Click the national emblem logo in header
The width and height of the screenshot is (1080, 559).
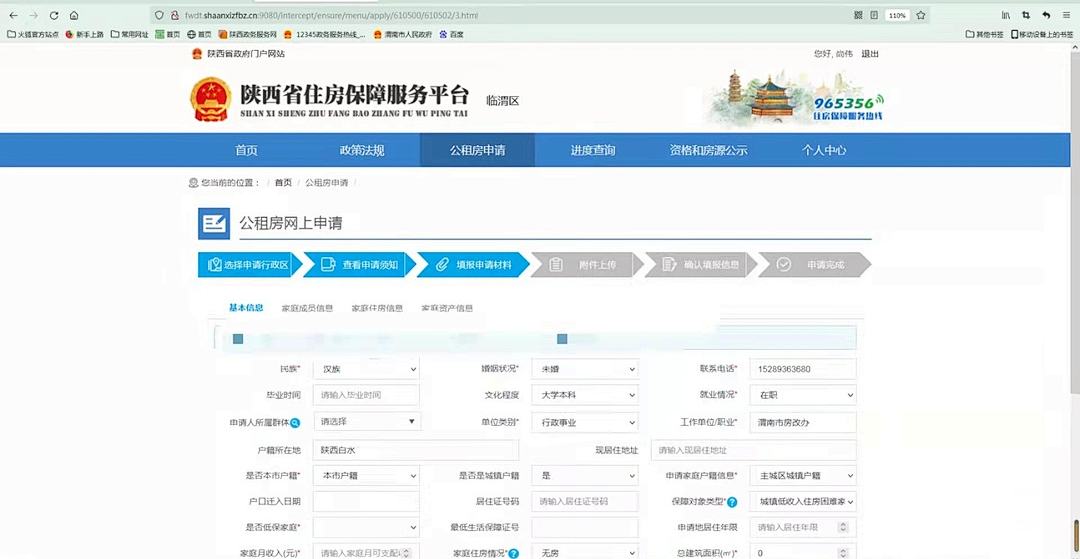[x=210, y=99]
